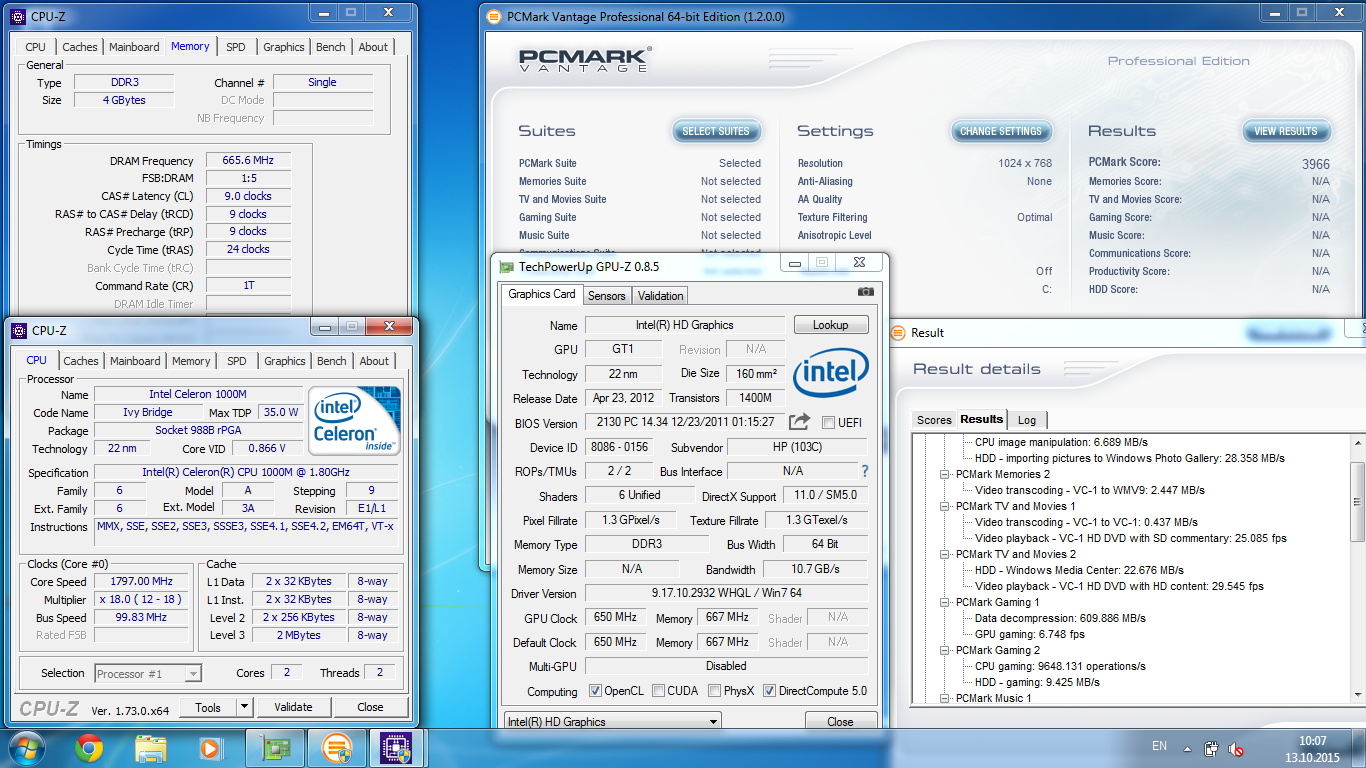Click the GPU name field showing Intel(R) HD Graphics
Viewport: 1366px width, 768px height.
click(685, 325)
